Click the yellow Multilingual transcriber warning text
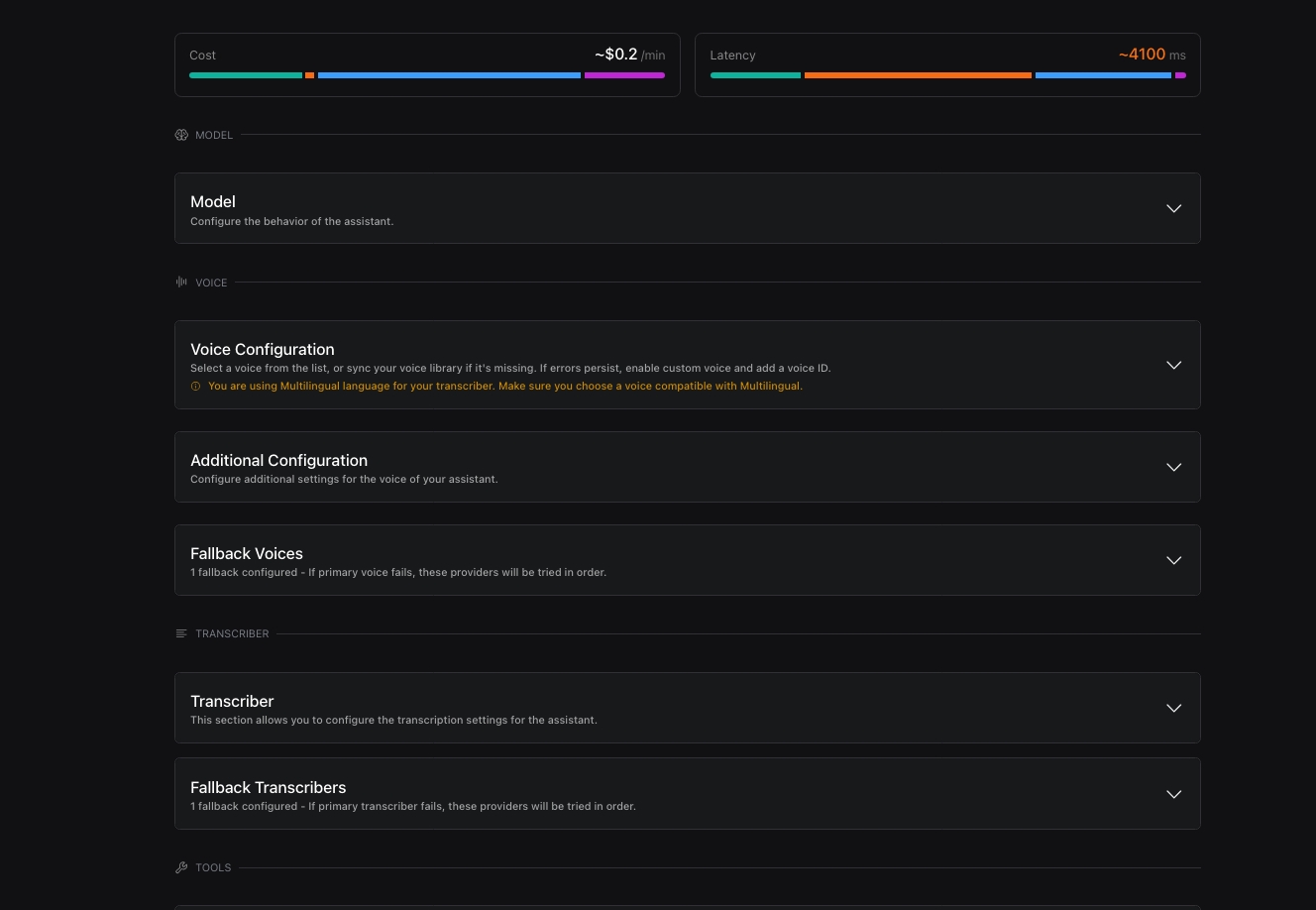This screenshot has height=910, width=1316. (x=505, y=387)
